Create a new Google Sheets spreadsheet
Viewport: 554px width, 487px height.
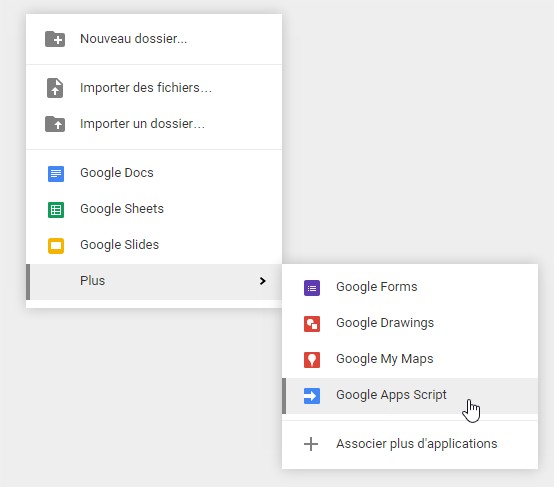[x=154, y=209]
